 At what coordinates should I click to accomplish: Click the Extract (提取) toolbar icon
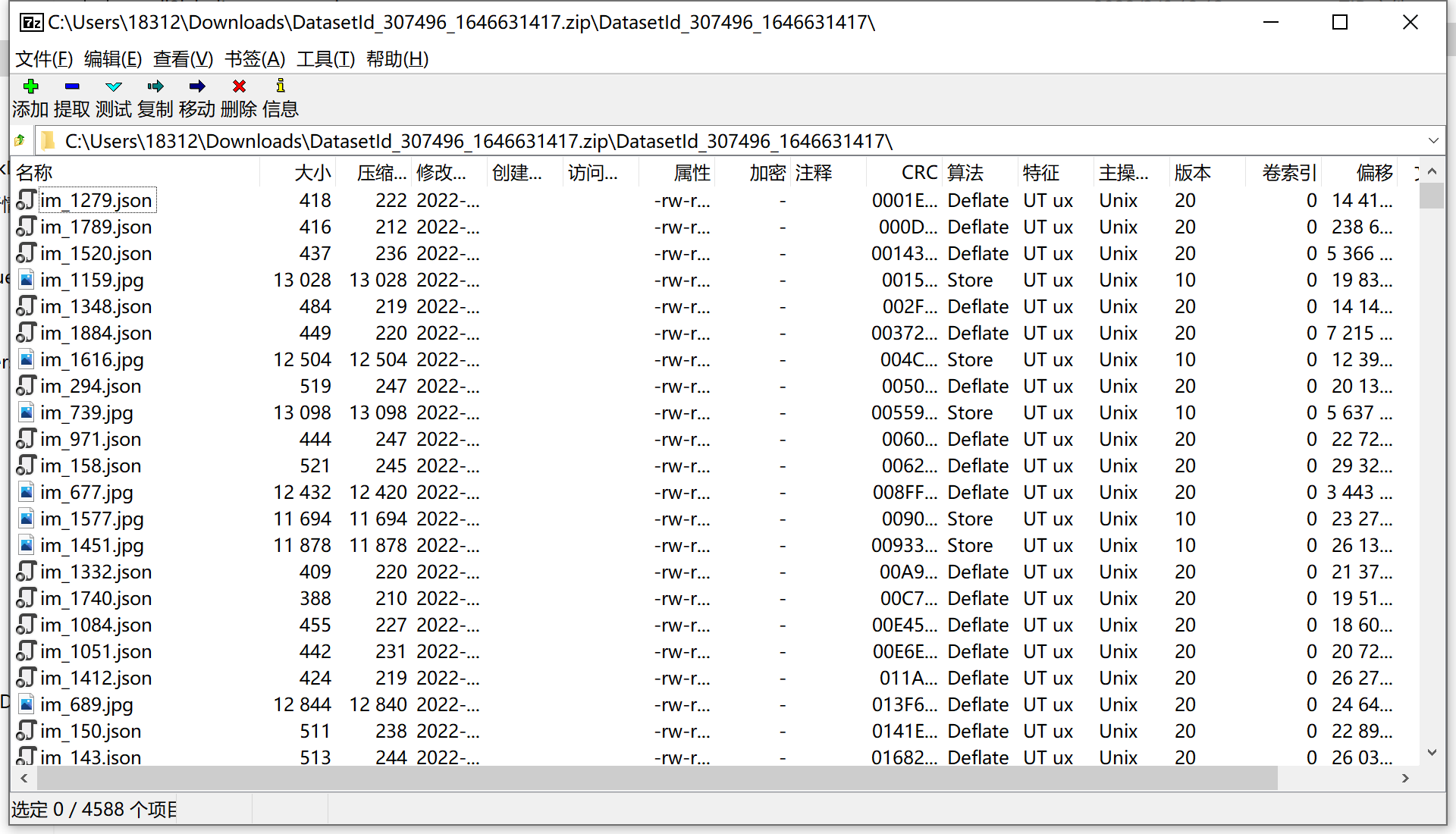pos(72,86)
